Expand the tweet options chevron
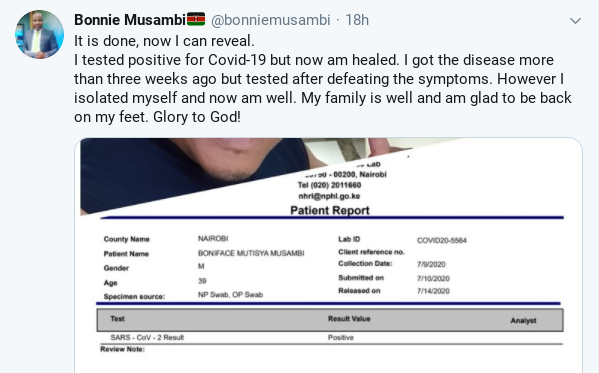 coord(575,21)
